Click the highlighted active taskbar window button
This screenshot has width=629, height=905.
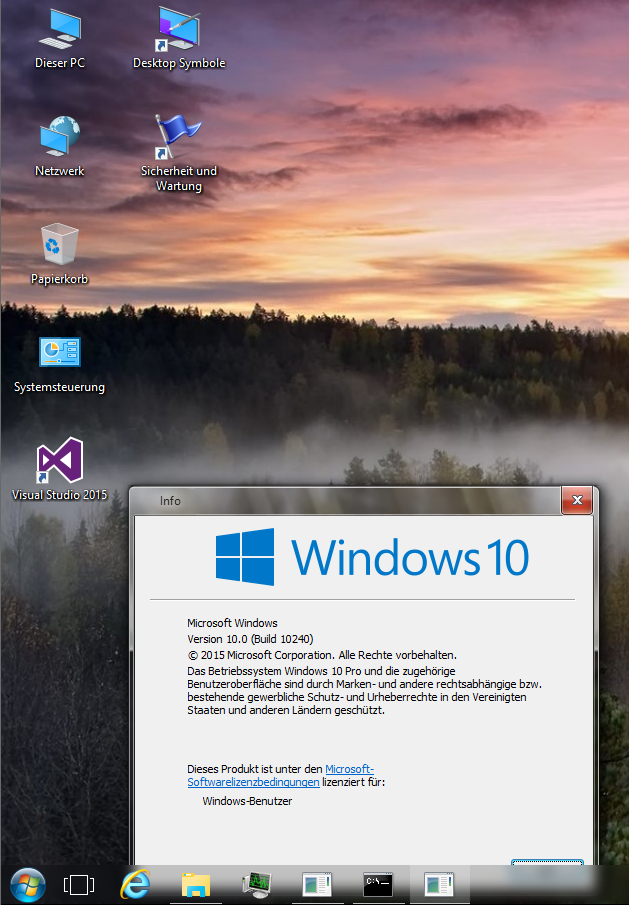pos(438,884)
